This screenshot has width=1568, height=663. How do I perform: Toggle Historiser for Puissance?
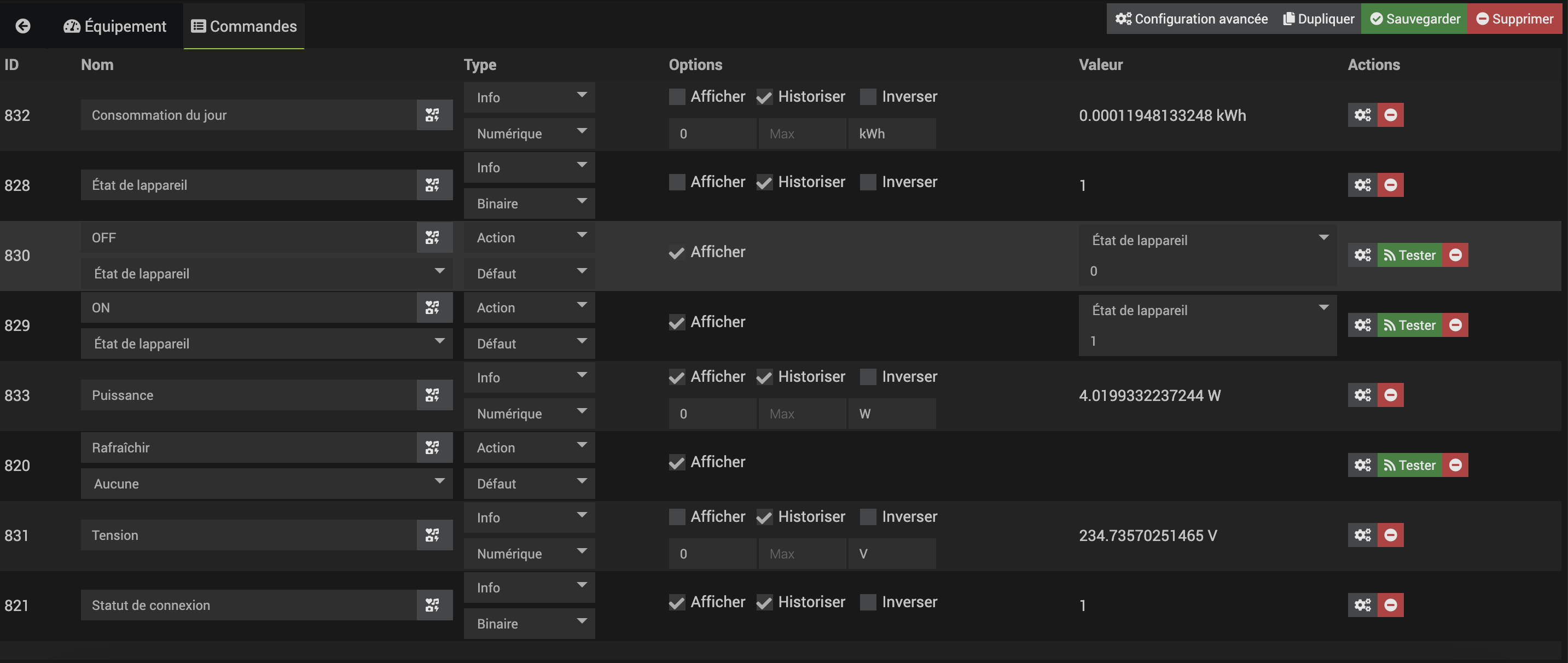764,377
